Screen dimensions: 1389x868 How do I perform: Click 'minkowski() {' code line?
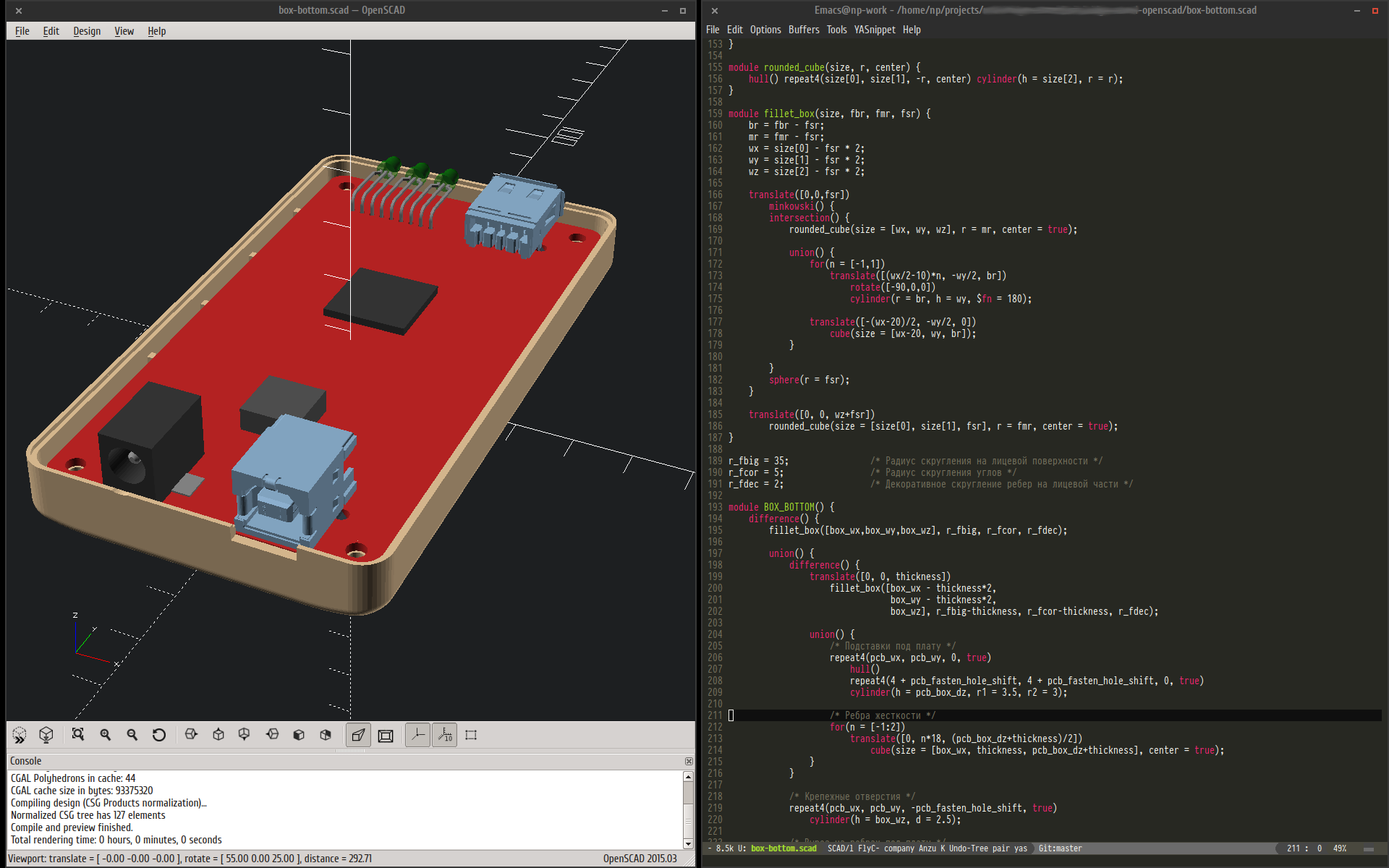point(801,206)
